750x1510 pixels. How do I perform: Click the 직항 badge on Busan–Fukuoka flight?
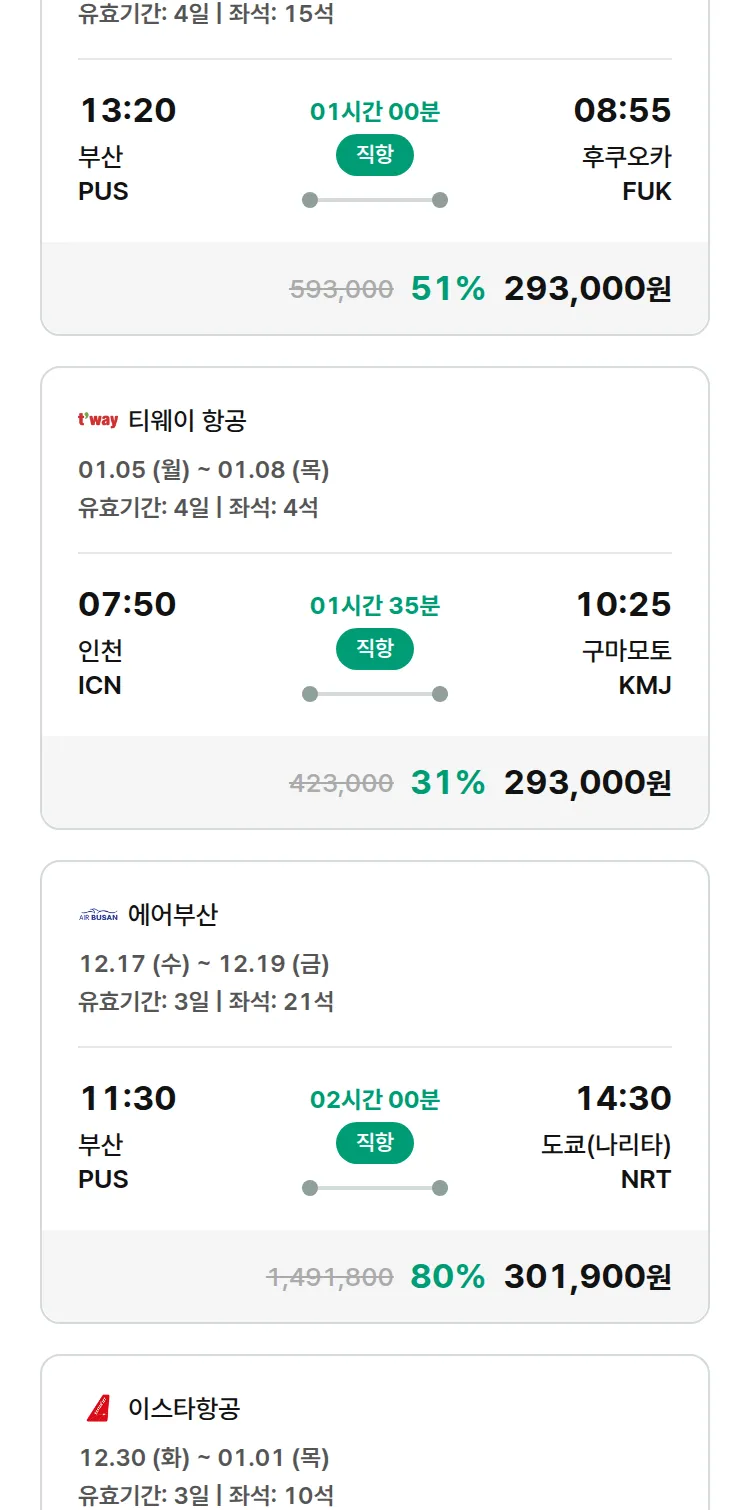coord(375,155)
